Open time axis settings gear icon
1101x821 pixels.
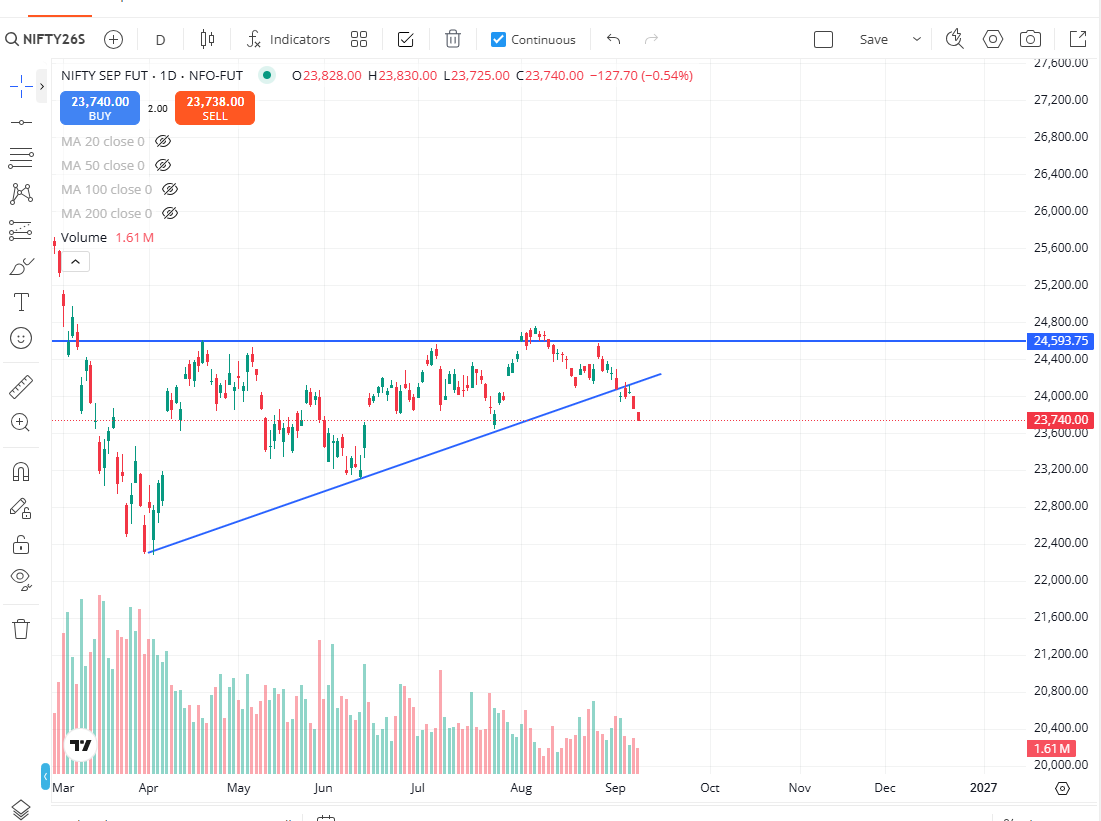point(1062,788)
